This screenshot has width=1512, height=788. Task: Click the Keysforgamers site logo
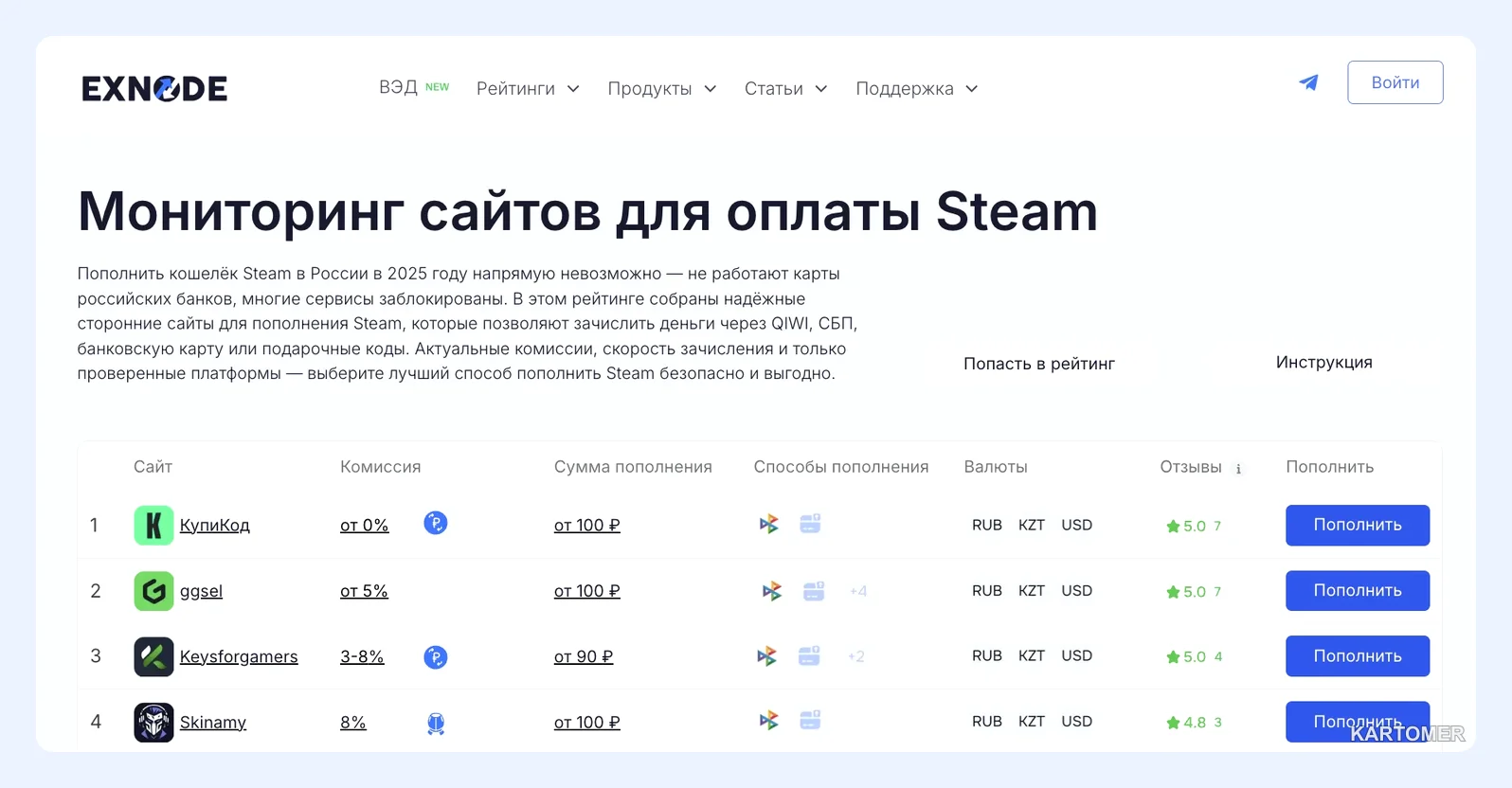point(153,656)
